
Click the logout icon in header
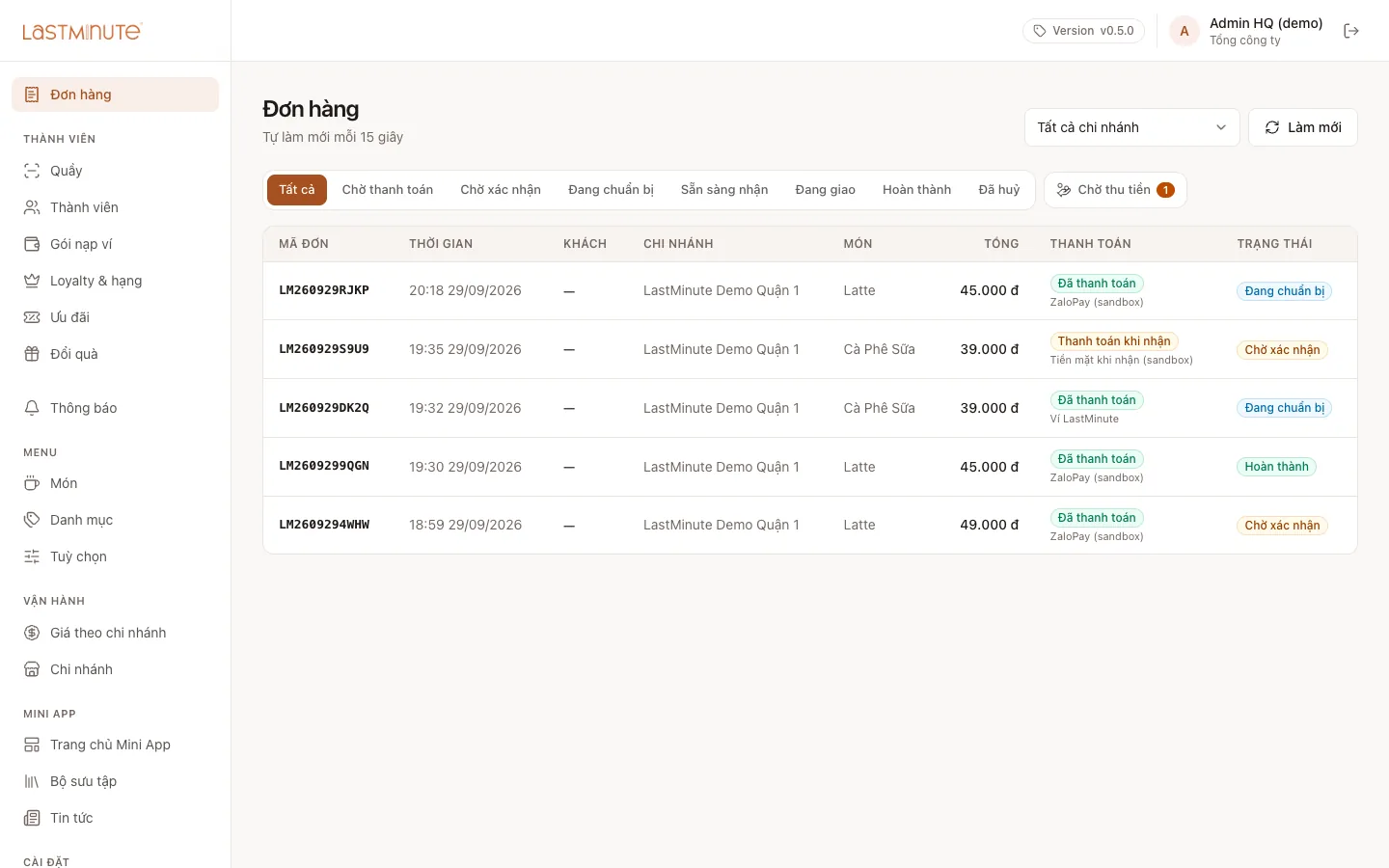coord(1351,31)
